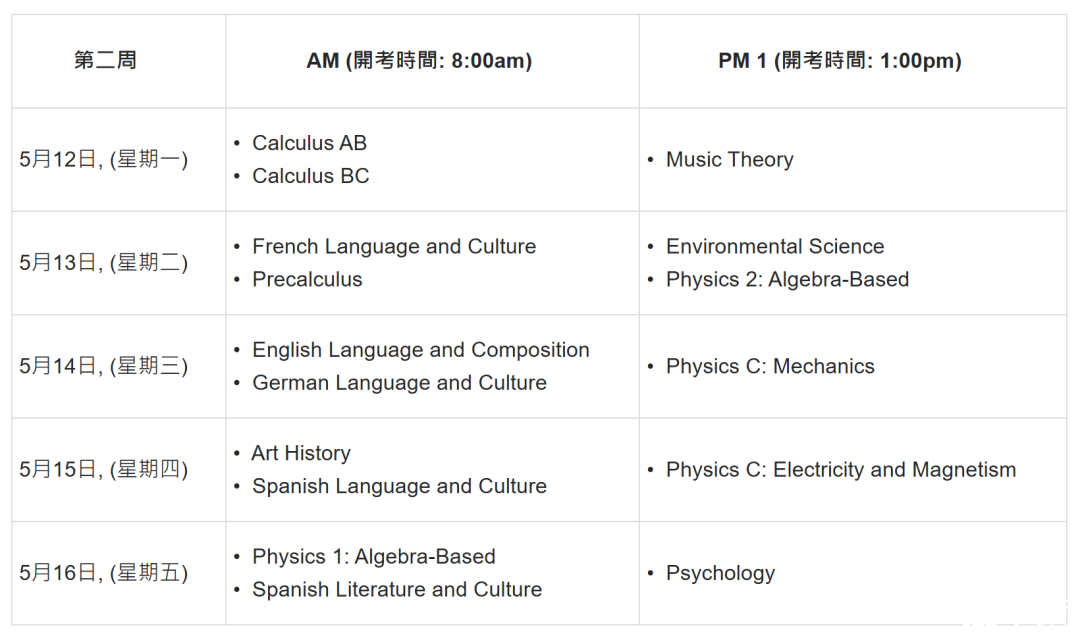Viewport: 1080px width, 640px height.
Task: Click Physics 1: Algebra-Based entry
Action: (x=374, y=556)
